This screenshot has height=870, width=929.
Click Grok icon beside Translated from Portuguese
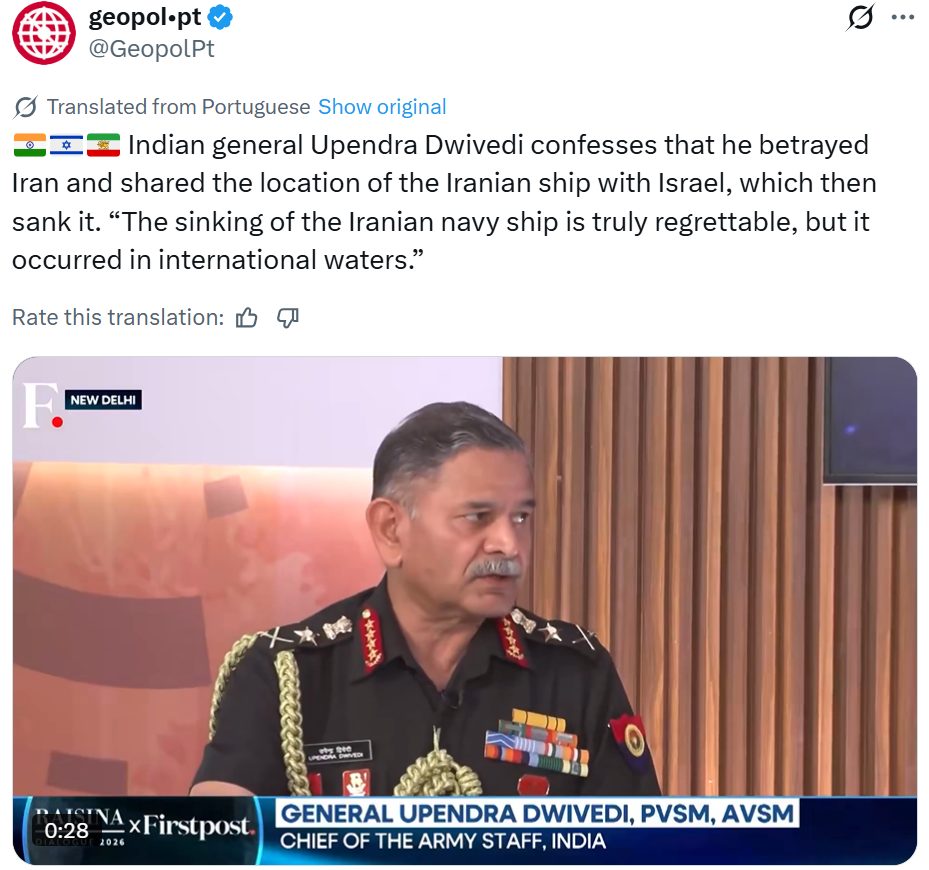(x=26, y=107)
